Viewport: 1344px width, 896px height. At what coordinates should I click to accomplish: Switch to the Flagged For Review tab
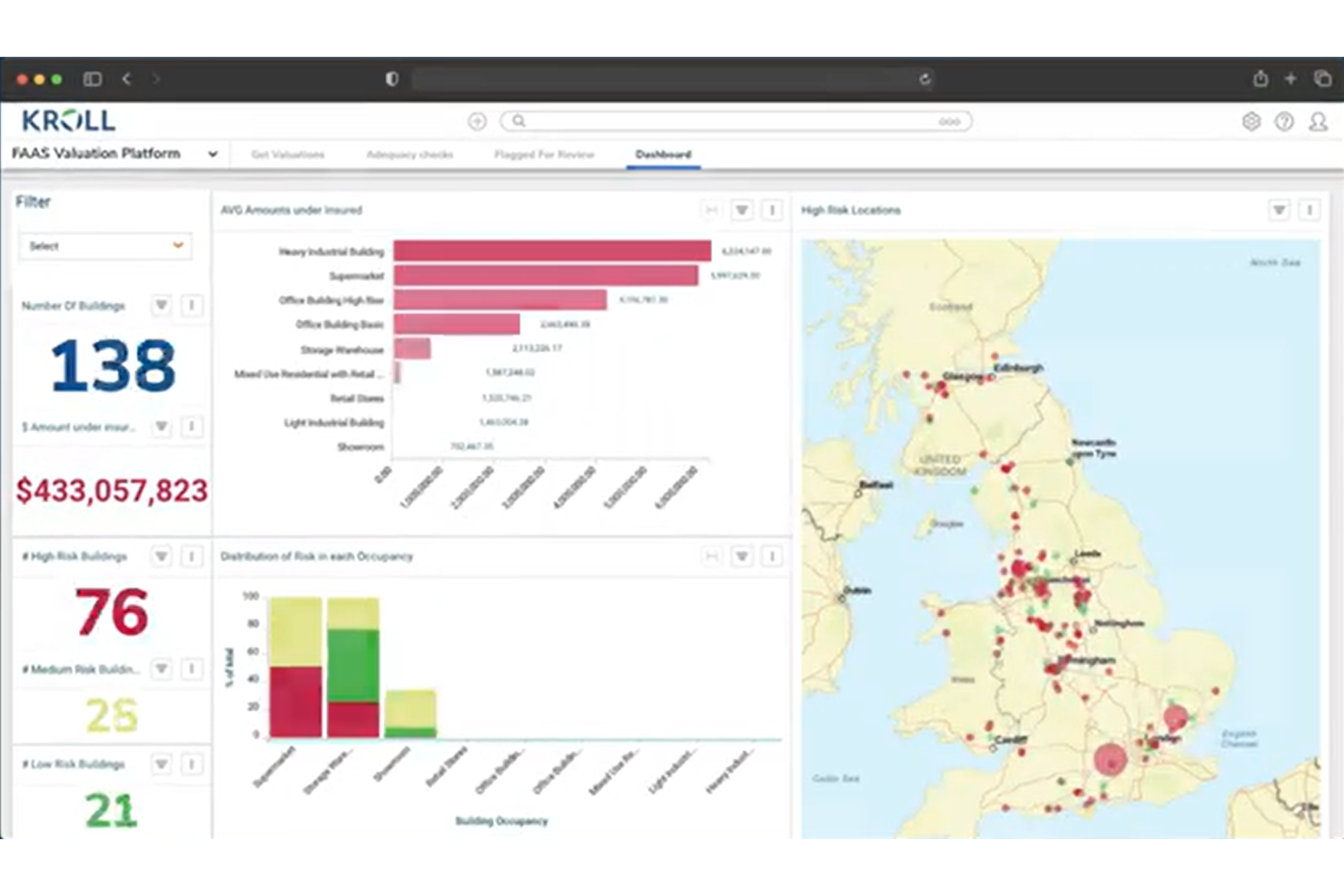point(544,154)
